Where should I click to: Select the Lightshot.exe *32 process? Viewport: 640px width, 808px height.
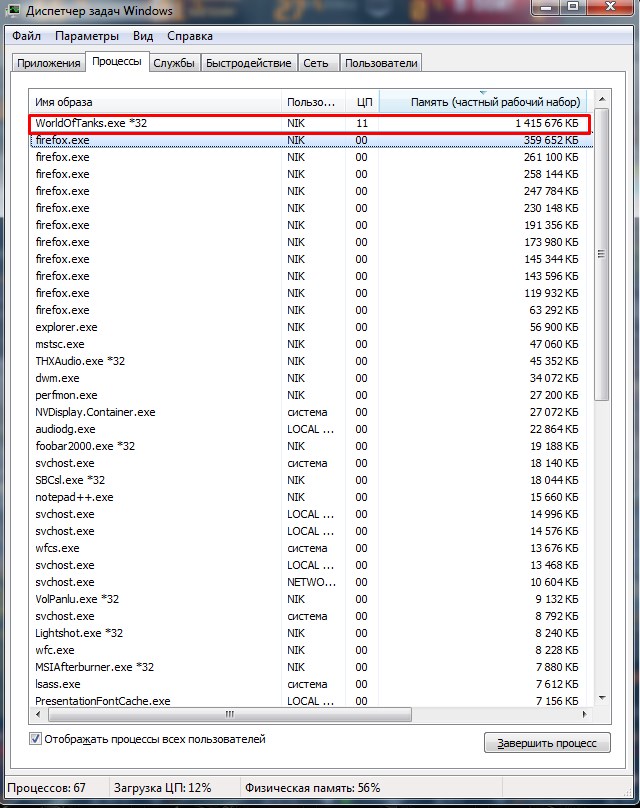(x=310, y=633)
